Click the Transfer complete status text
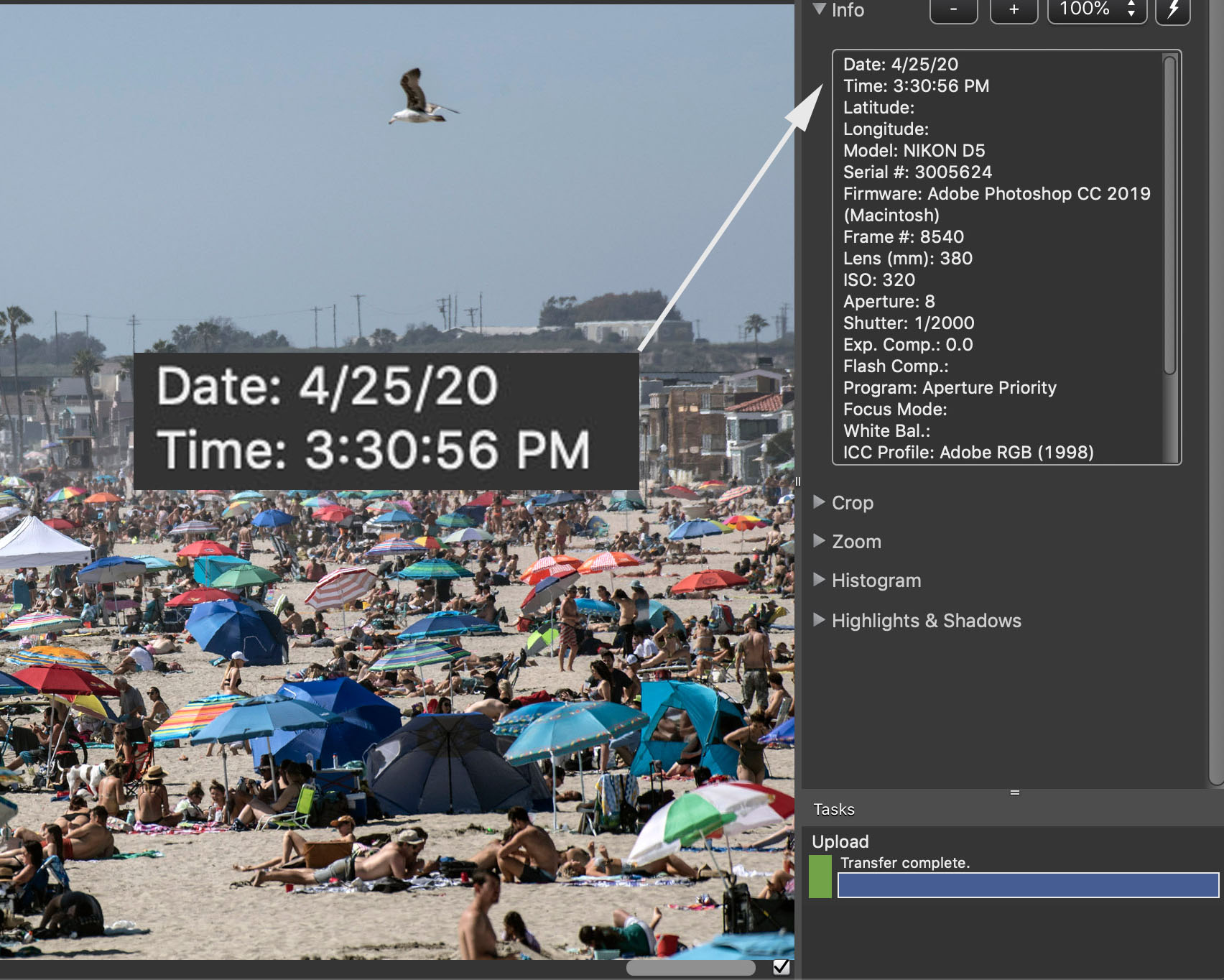Viewport: 1224px width, 980px height. 904,863
